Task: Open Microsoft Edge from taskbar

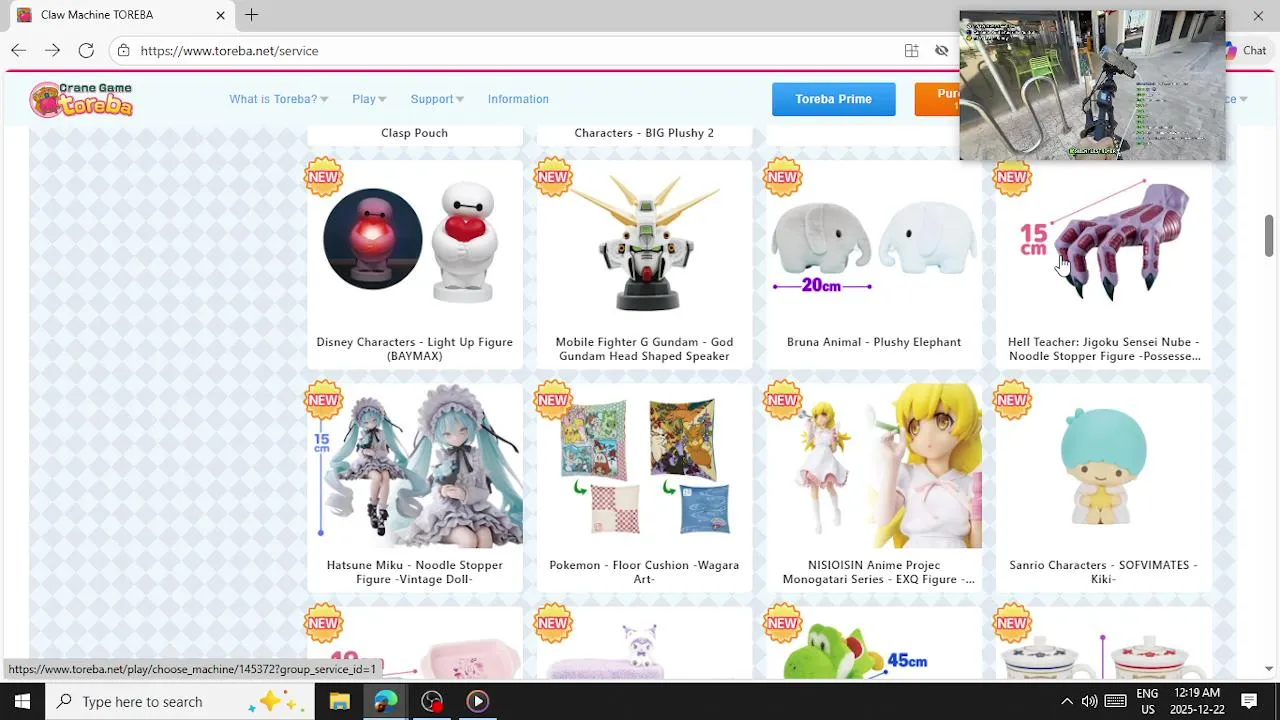Action: click(385, 701)
